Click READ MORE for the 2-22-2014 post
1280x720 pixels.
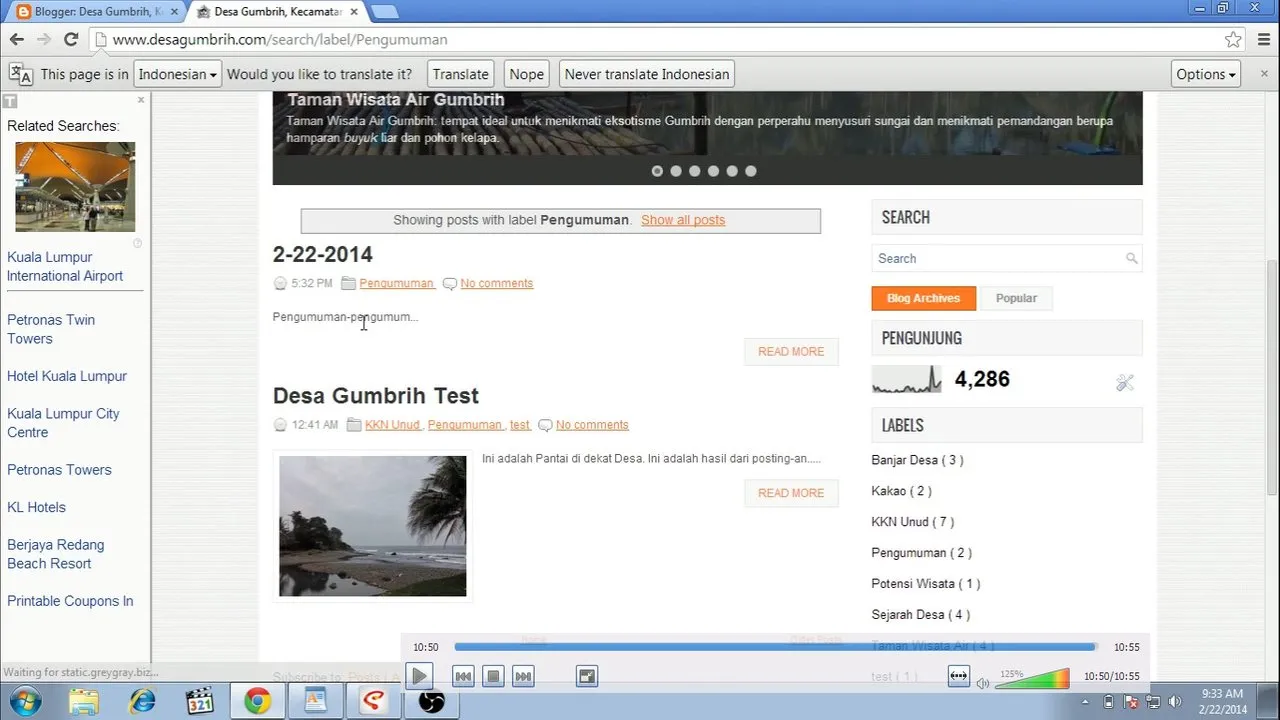click(x=791, y=352)
